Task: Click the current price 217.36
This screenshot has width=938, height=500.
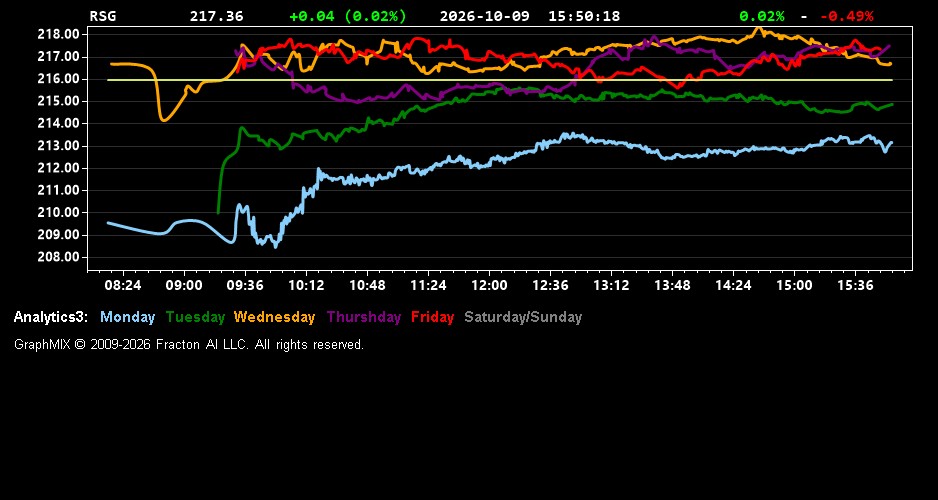Action: 217,16
